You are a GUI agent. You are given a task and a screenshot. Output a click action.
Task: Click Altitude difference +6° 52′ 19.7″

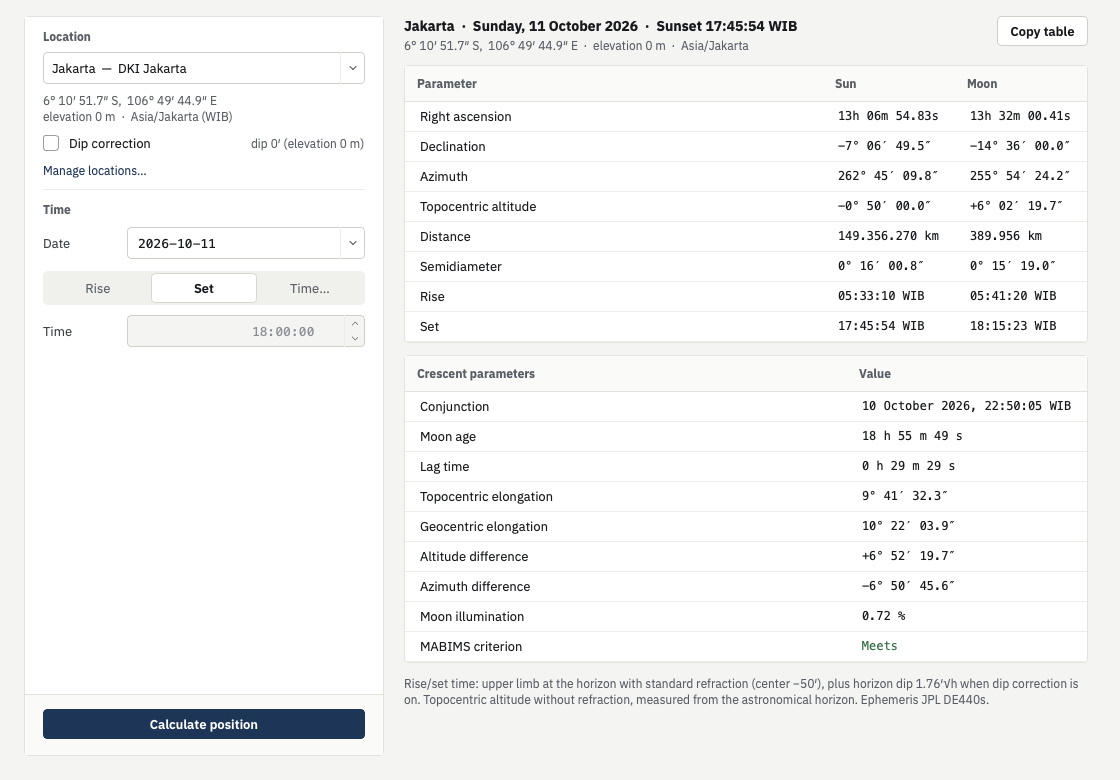[909, 556]
